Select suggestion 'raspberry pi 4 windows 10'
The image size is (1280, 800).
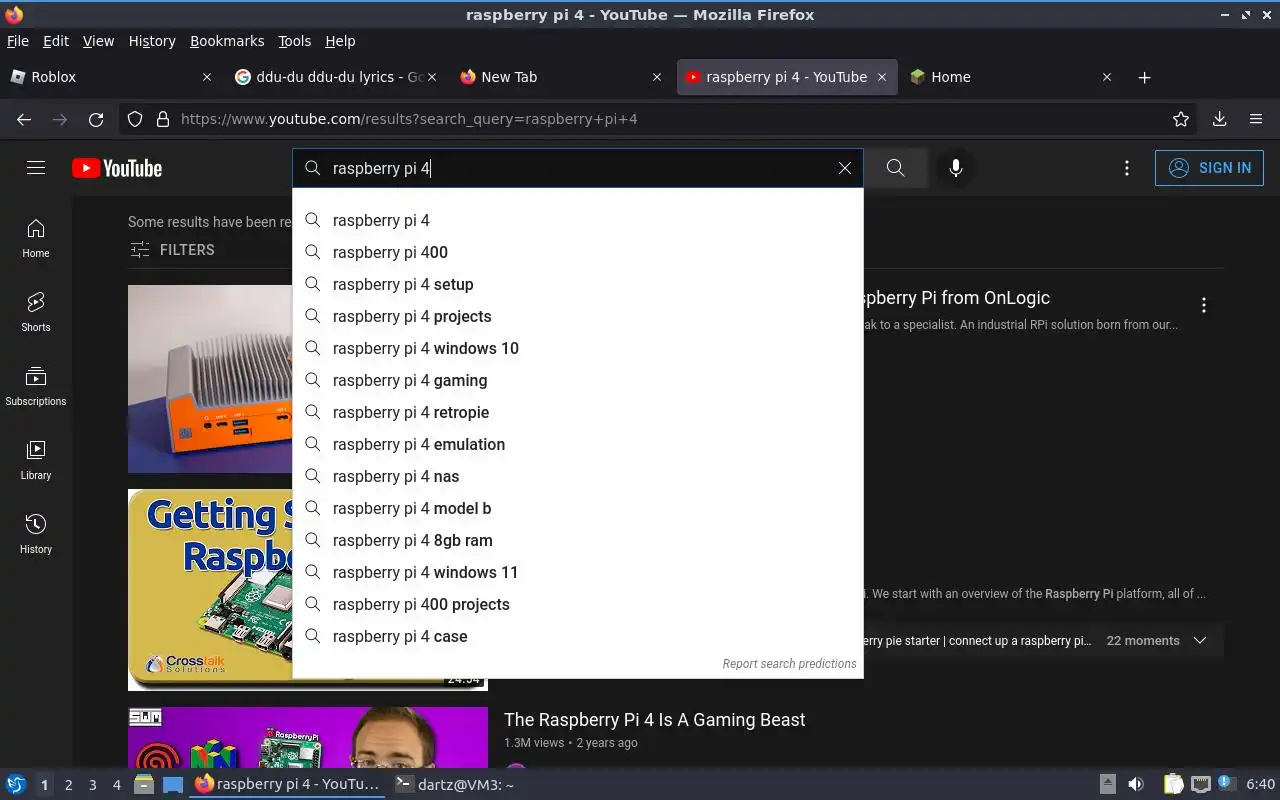(x=578, y=348)
